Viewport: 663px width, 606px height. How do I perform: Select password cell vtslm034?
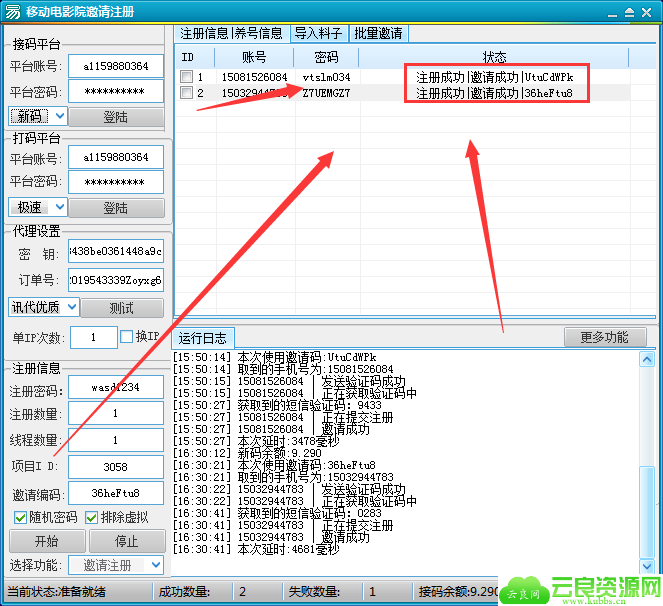pos(327,77)
